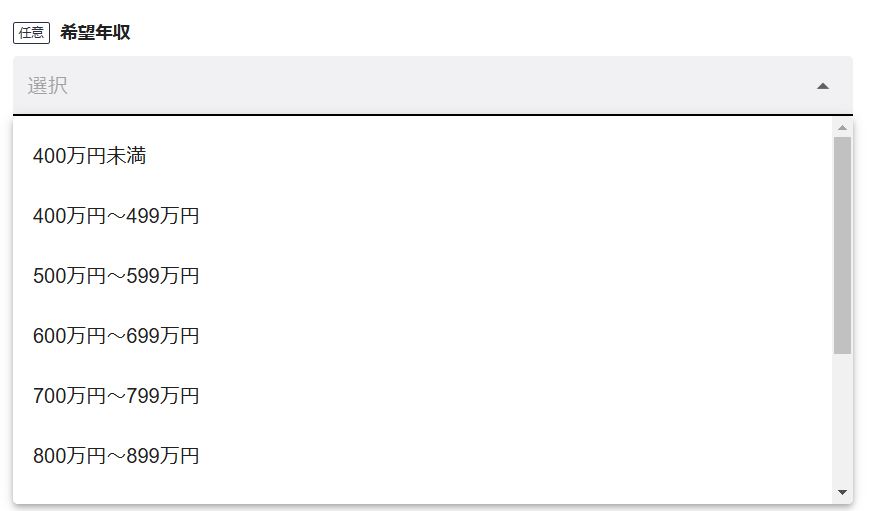Click the options list scrollbar thumb
The height and width of the screenshot is (511, 874).
pos(842,245)
